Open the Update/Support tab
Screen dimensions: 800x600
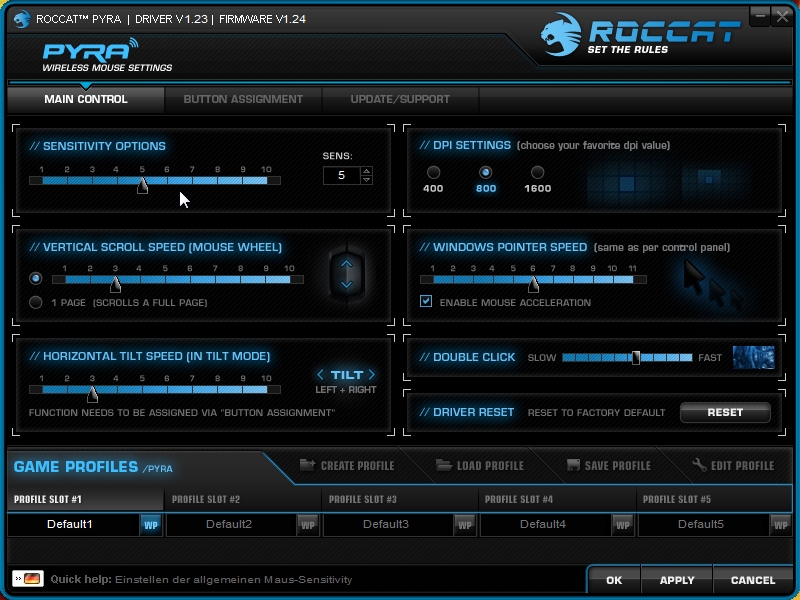400,99
